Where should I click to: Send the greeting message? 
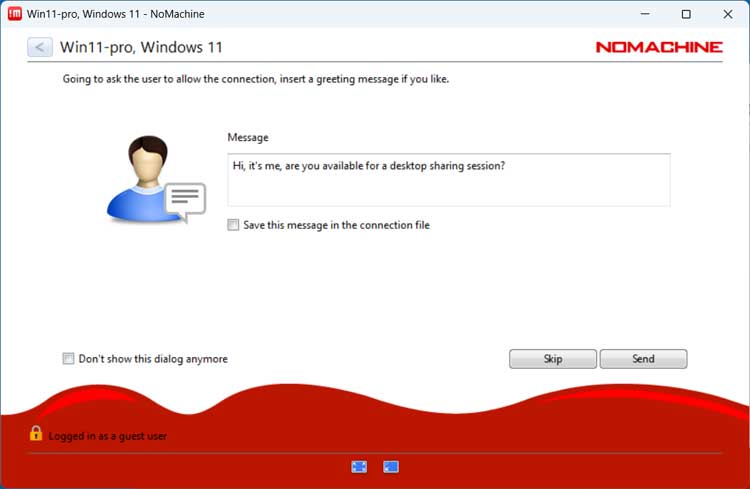click(643, 359)
